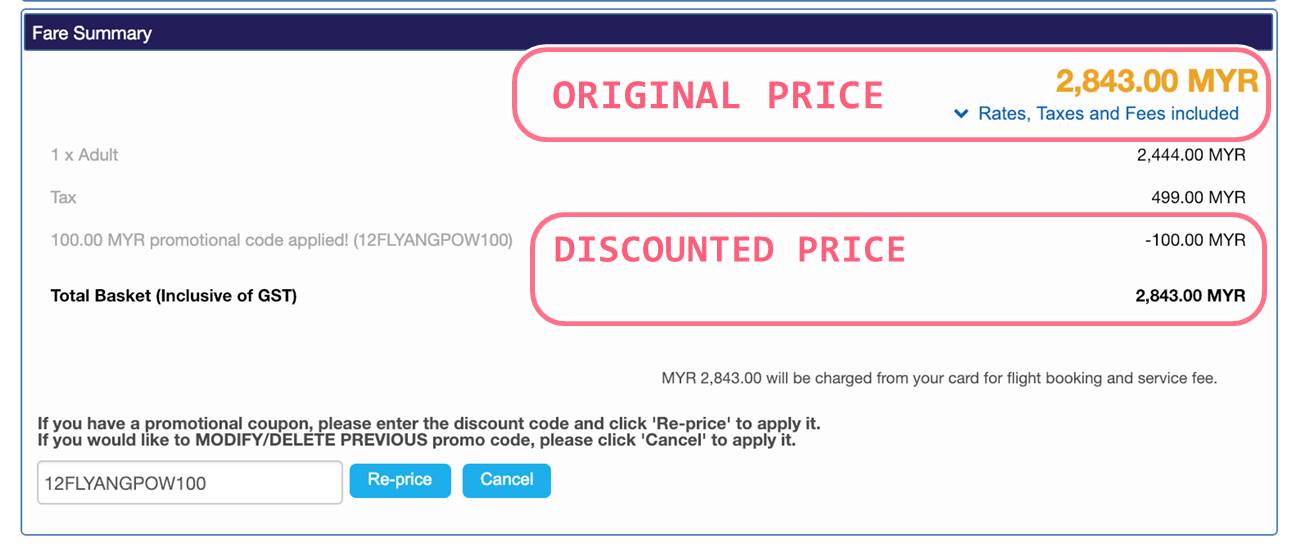Select the -100.00 MYR discount amount
The width and height of the screenshot is (1300, 552).
pyautogui.click(x=1195, y=241)
